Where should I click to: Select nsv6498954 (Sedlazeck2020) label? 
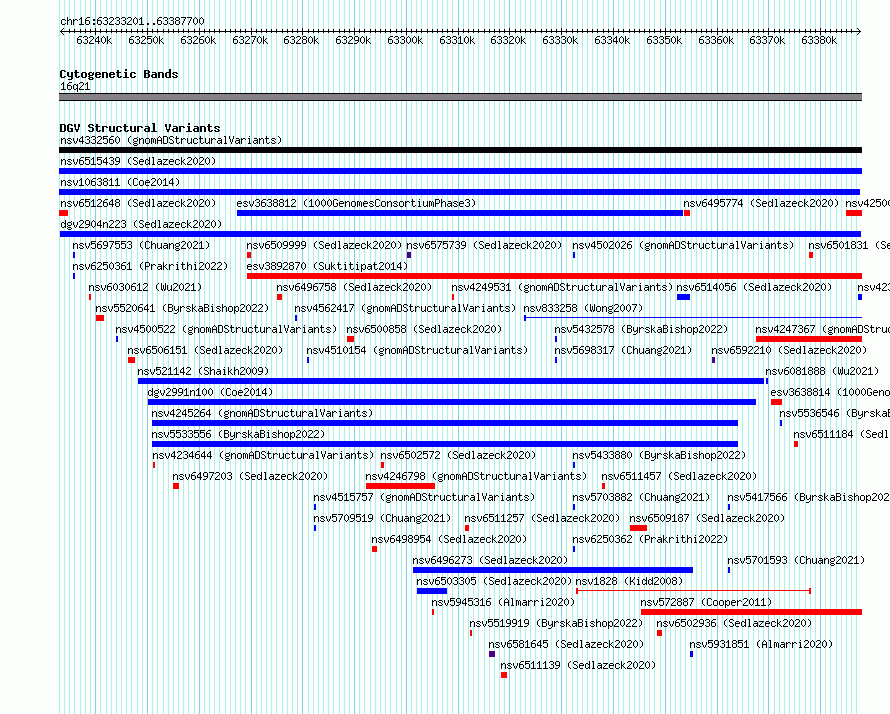449,539
